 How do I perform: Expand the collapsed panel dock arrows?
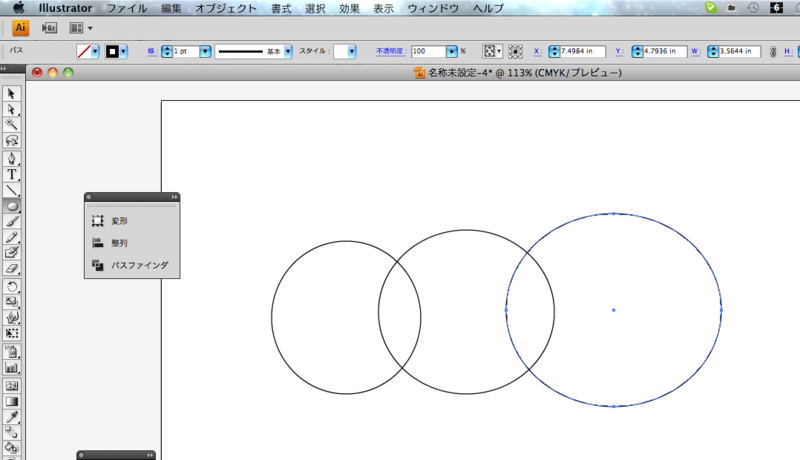pyautogui.click(x=174, y=197)
